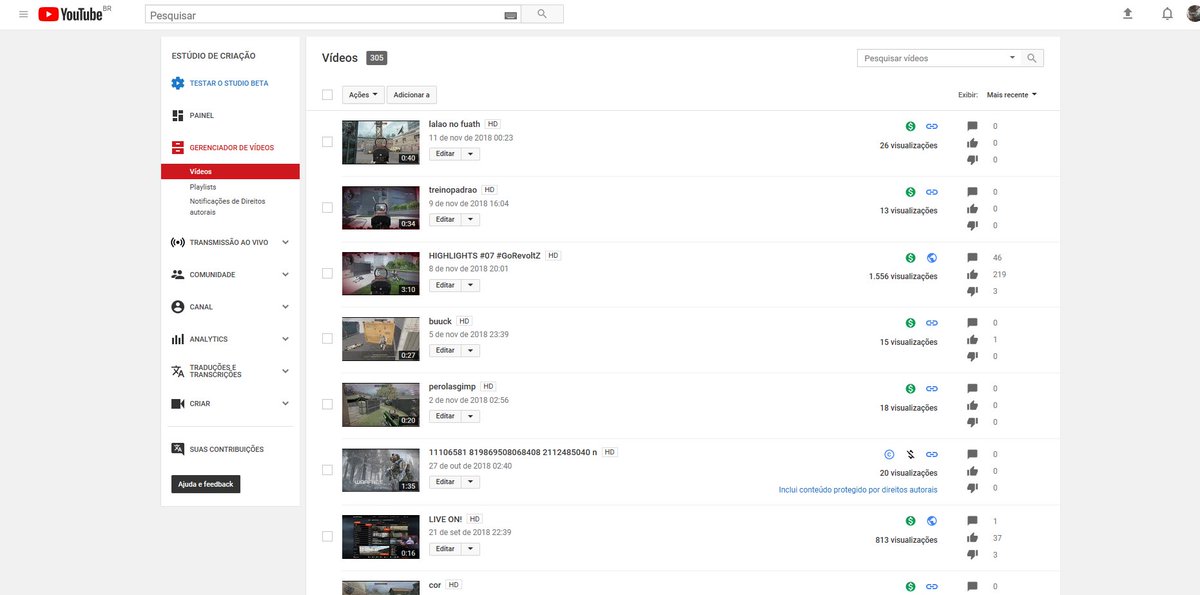Click the Comunidade people icon

[177, 274]
